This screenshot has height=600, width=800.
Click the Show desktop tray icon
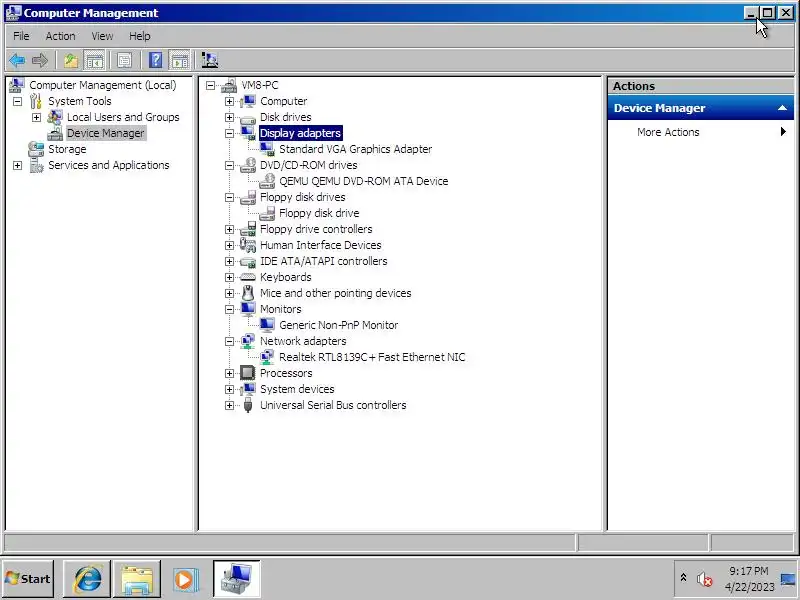pyautogui.click(x=787, y=579)
